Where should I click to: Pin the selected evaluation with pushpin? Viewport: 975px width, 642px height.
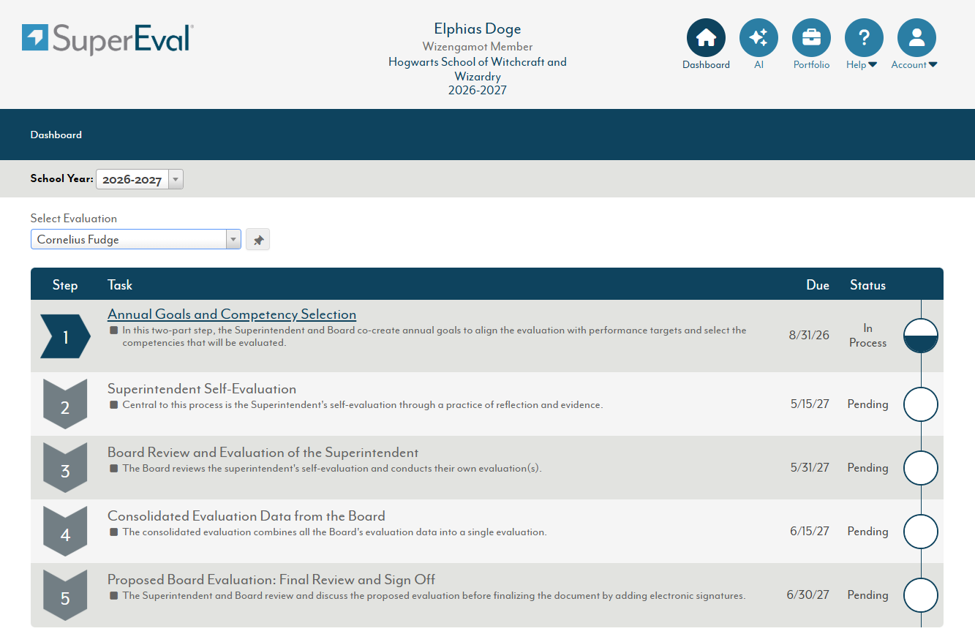click(x=258, y=240)
